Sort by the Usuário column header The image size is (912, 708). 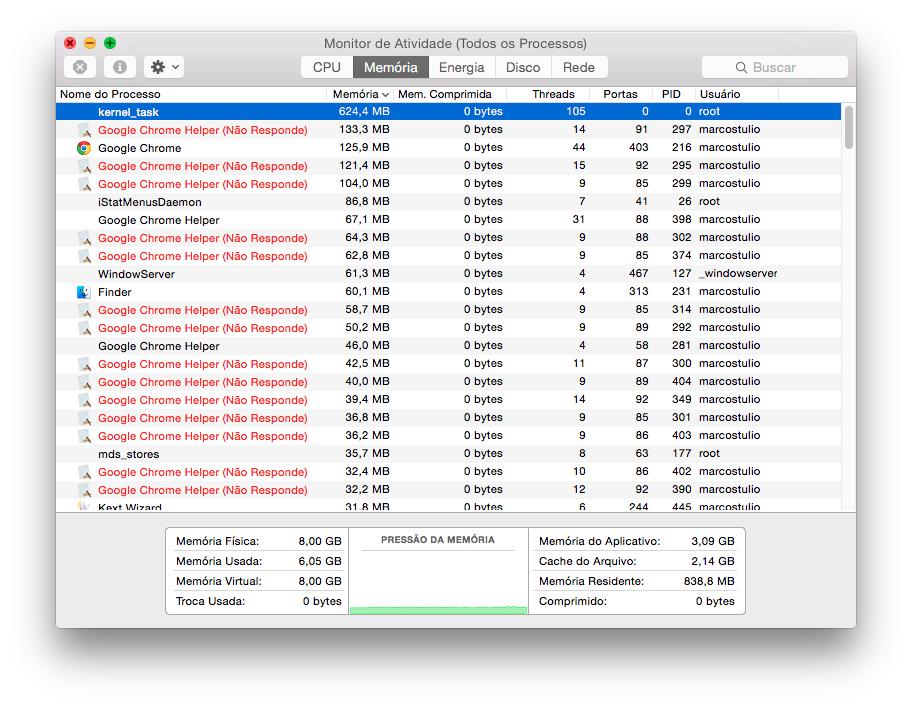(737, 94)
